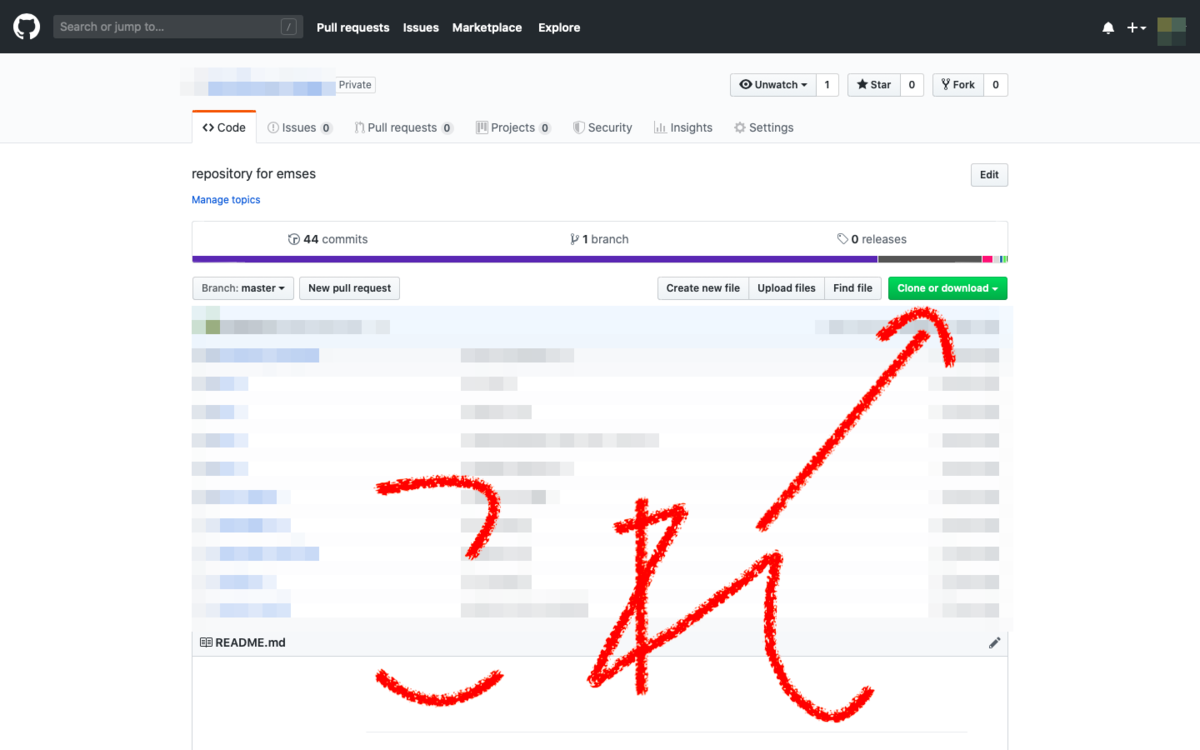The height and width of the screenshot is (750, 1200).
Task: Switch to the repository Issues tab
Action: tap(299, 128)
